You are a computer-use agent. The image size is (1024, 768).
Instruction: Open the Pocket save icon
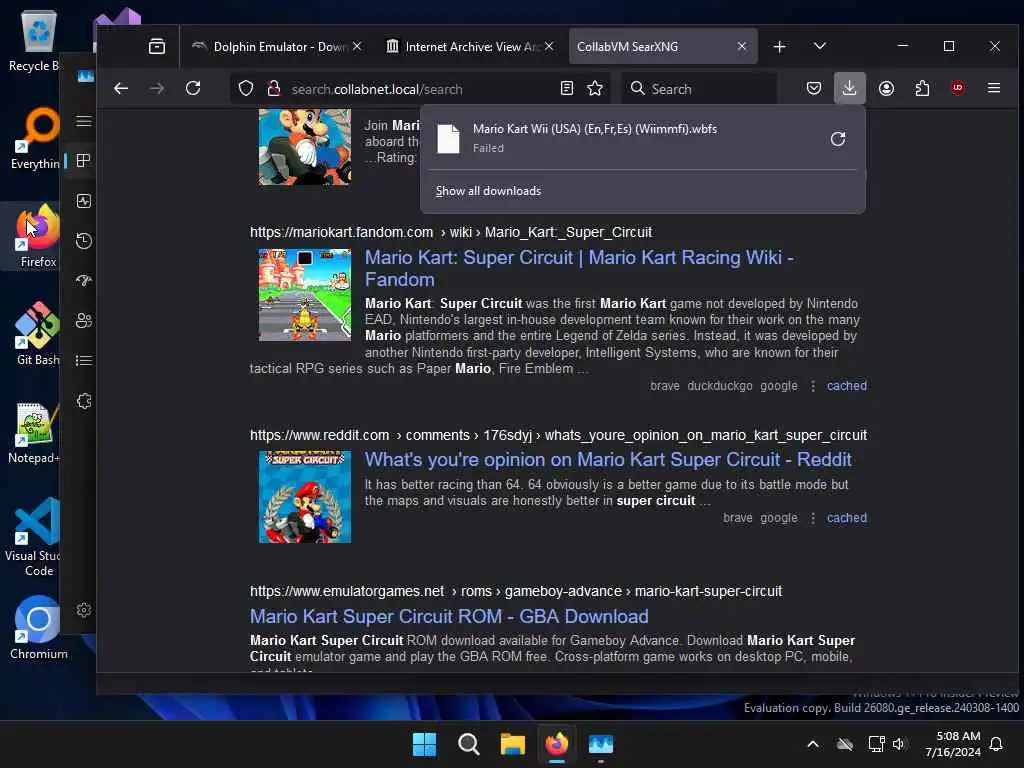(814, 88)
